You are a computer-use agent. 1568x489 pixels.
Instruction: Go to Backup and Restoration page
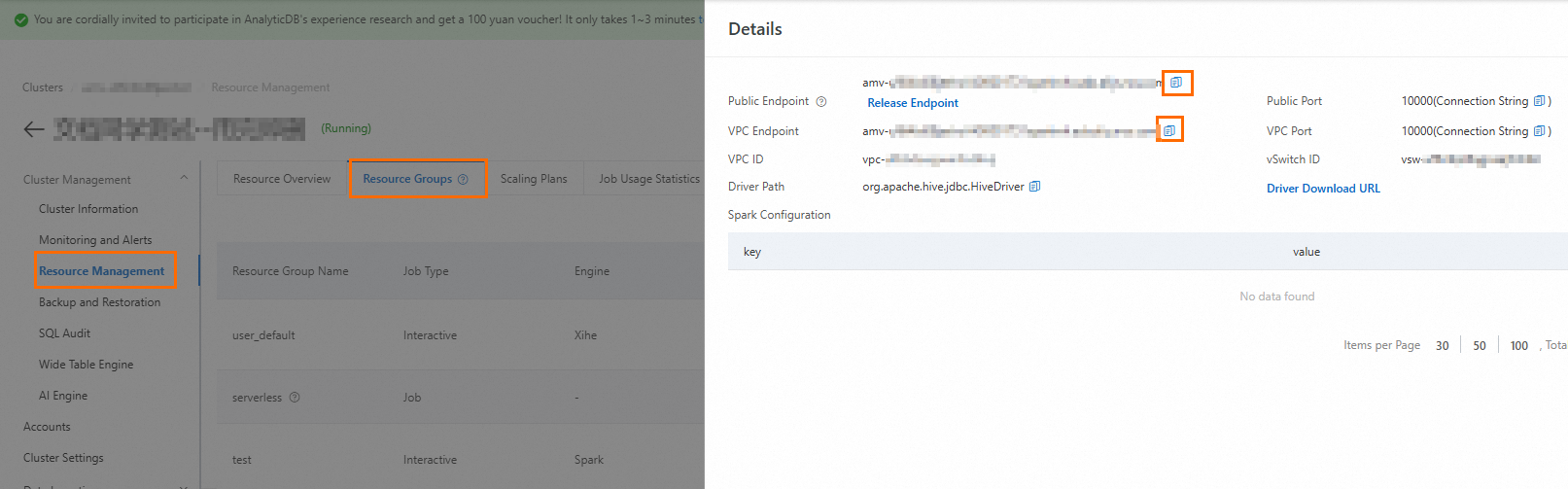click(x=99, y=302)
